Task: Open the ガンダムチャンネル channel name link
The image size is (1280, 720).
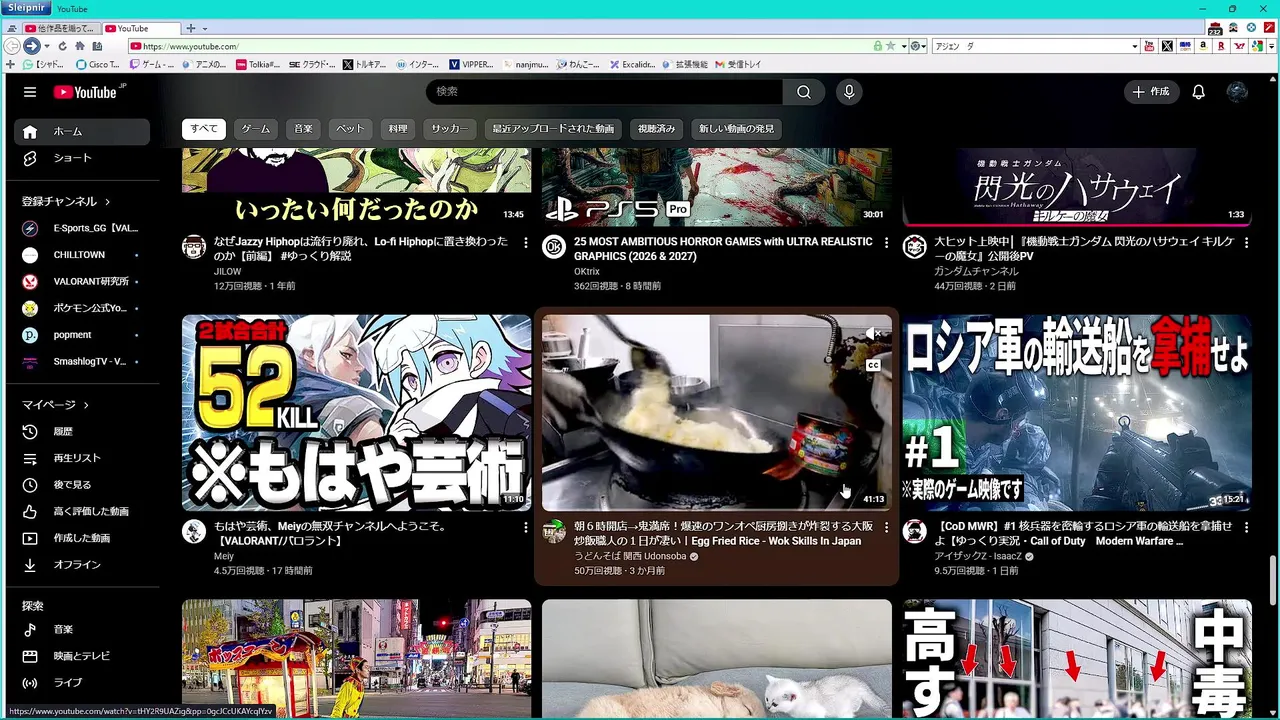Action: pos(976,271)
